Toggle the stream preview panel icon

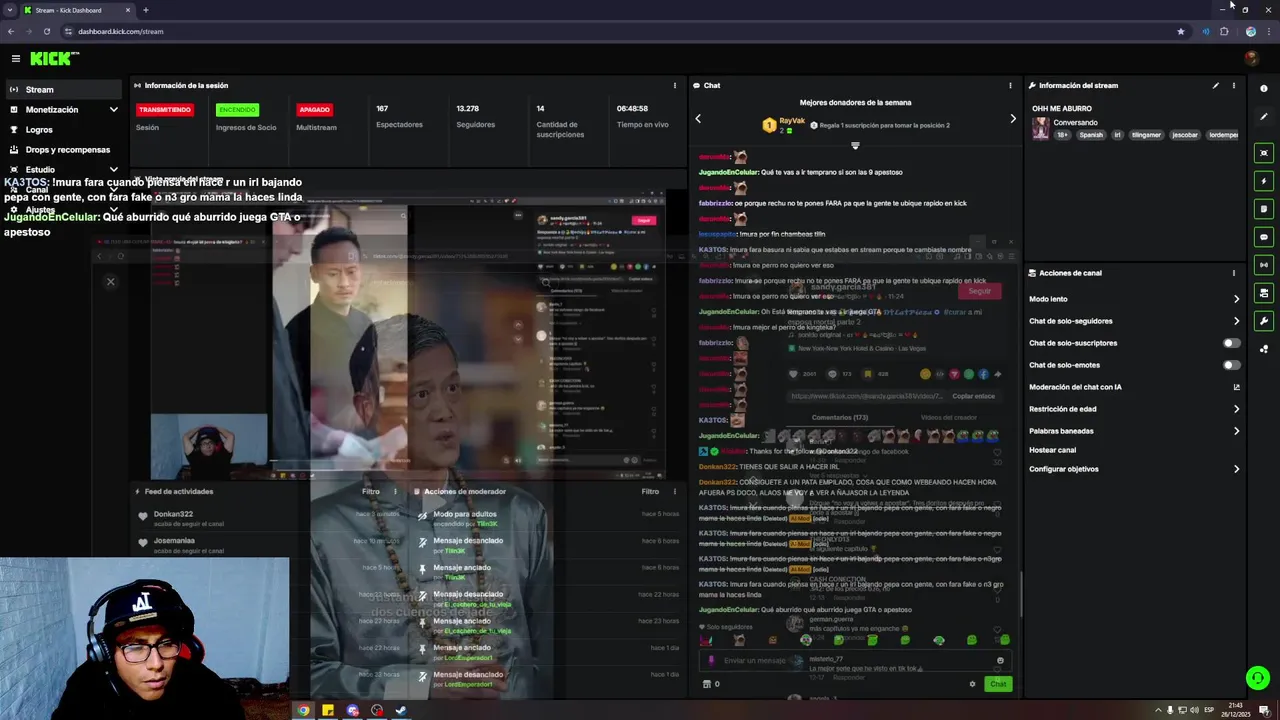pyautogui.click(x=1264, y=153)
